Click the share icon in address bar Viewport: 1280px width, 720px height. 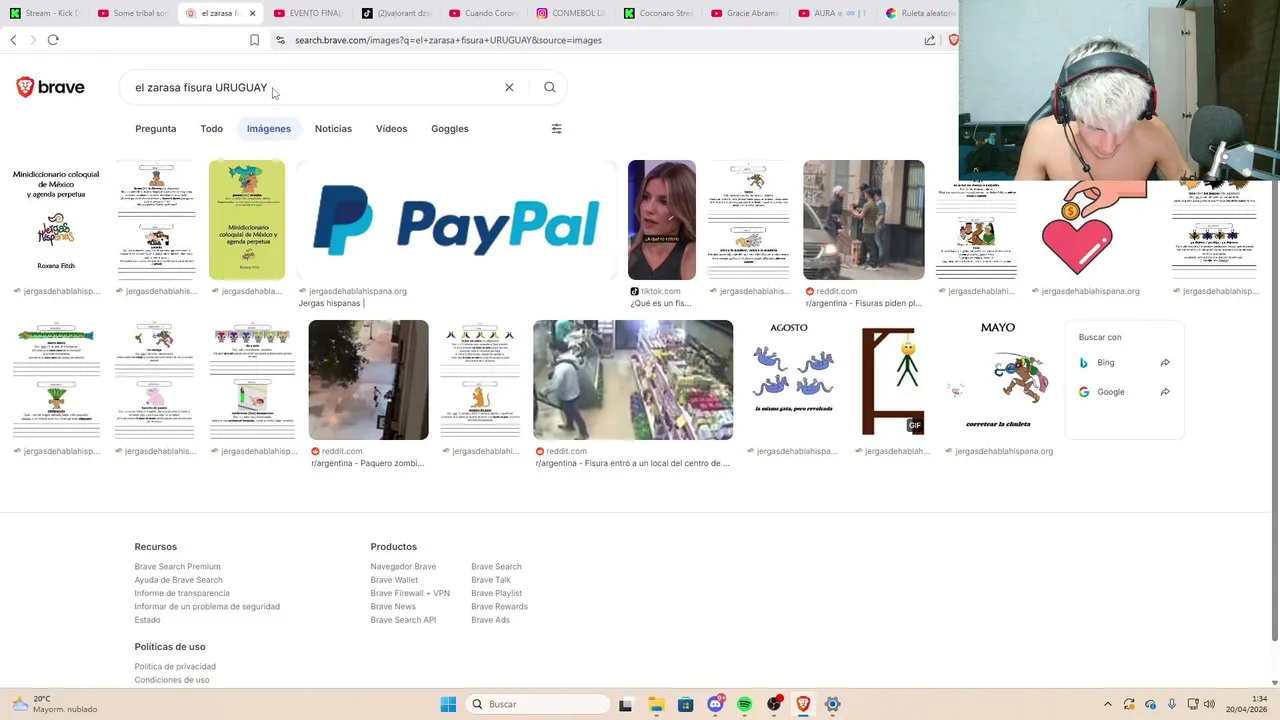click(930, 40)
